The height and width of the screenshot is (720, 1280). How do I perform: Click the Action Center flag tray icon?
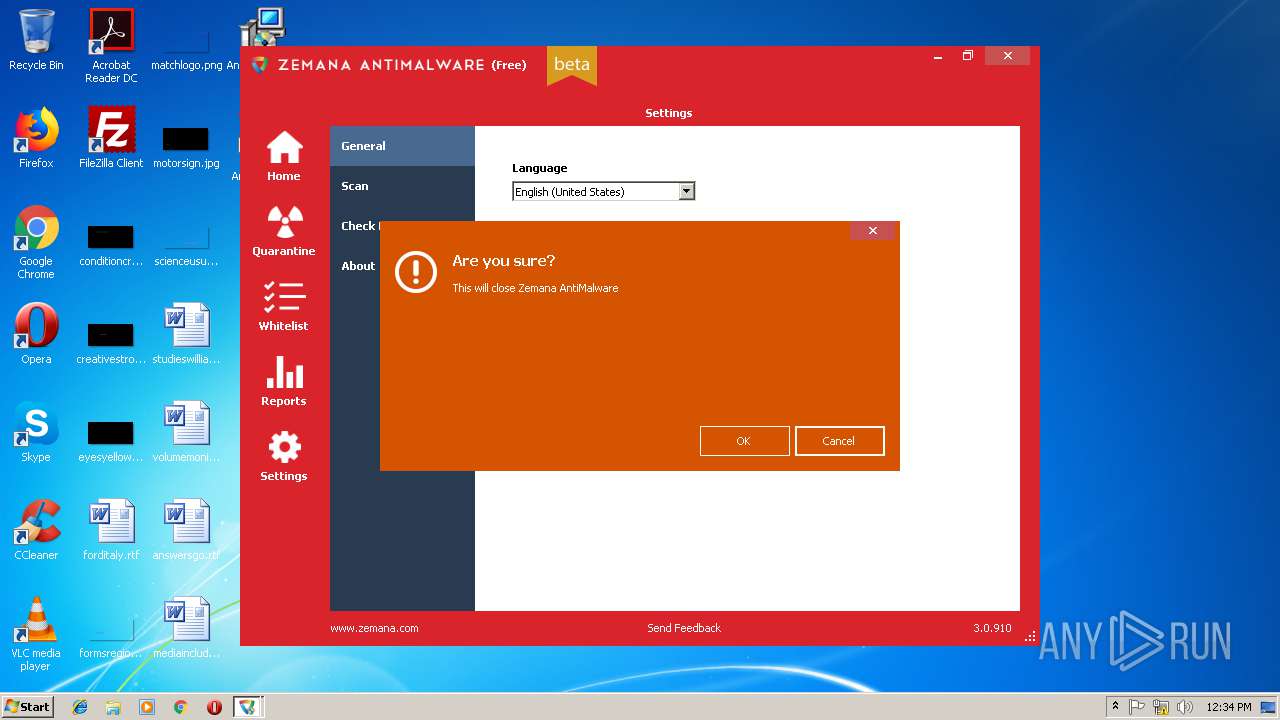[1137, 707]
